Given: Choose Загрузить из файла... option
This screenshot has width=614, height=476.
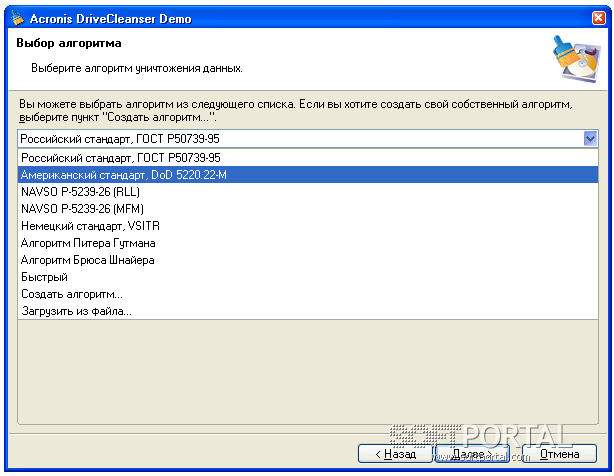Looking at the screenshot, I should click(x=308, y=311).
